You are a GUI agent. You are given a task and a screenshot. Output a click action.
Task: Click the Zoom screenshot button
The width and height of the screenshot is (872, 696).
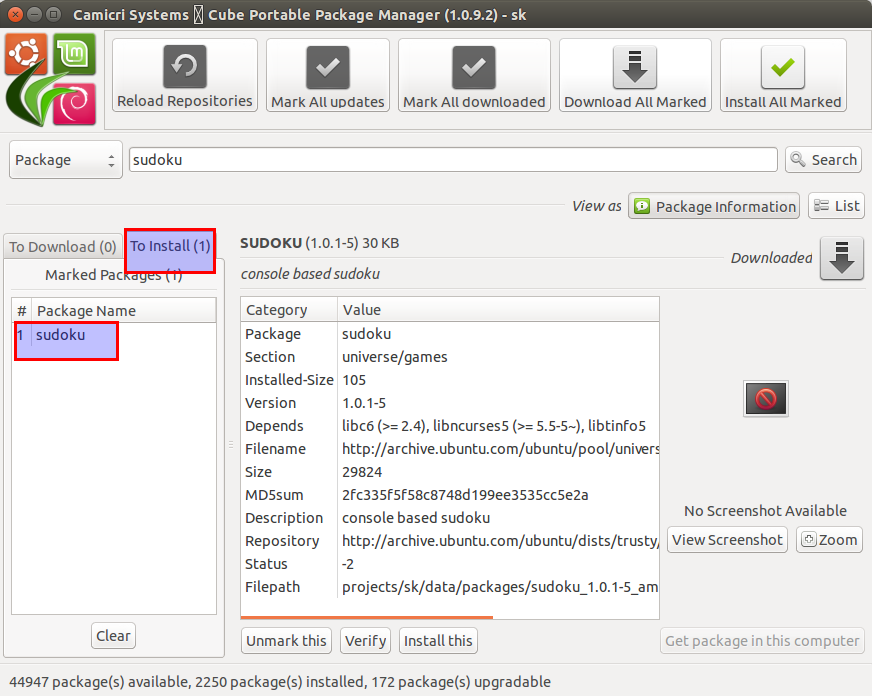(x=829, y=540)
